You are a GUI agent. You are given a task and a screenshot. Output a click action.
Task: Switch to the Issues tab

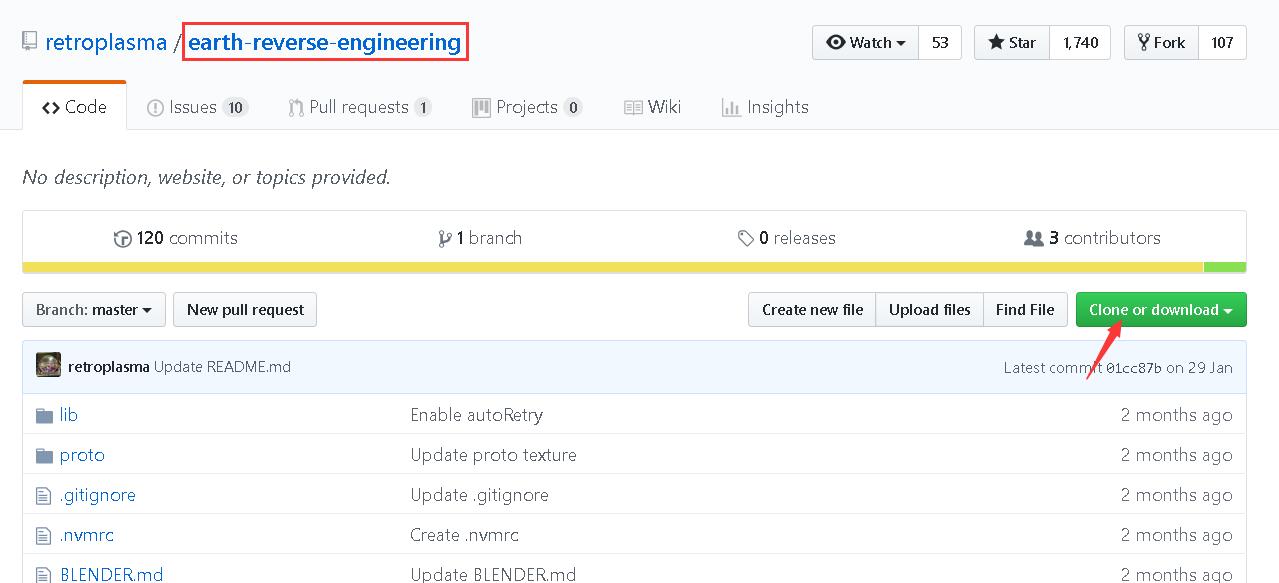tap(197, 107)
